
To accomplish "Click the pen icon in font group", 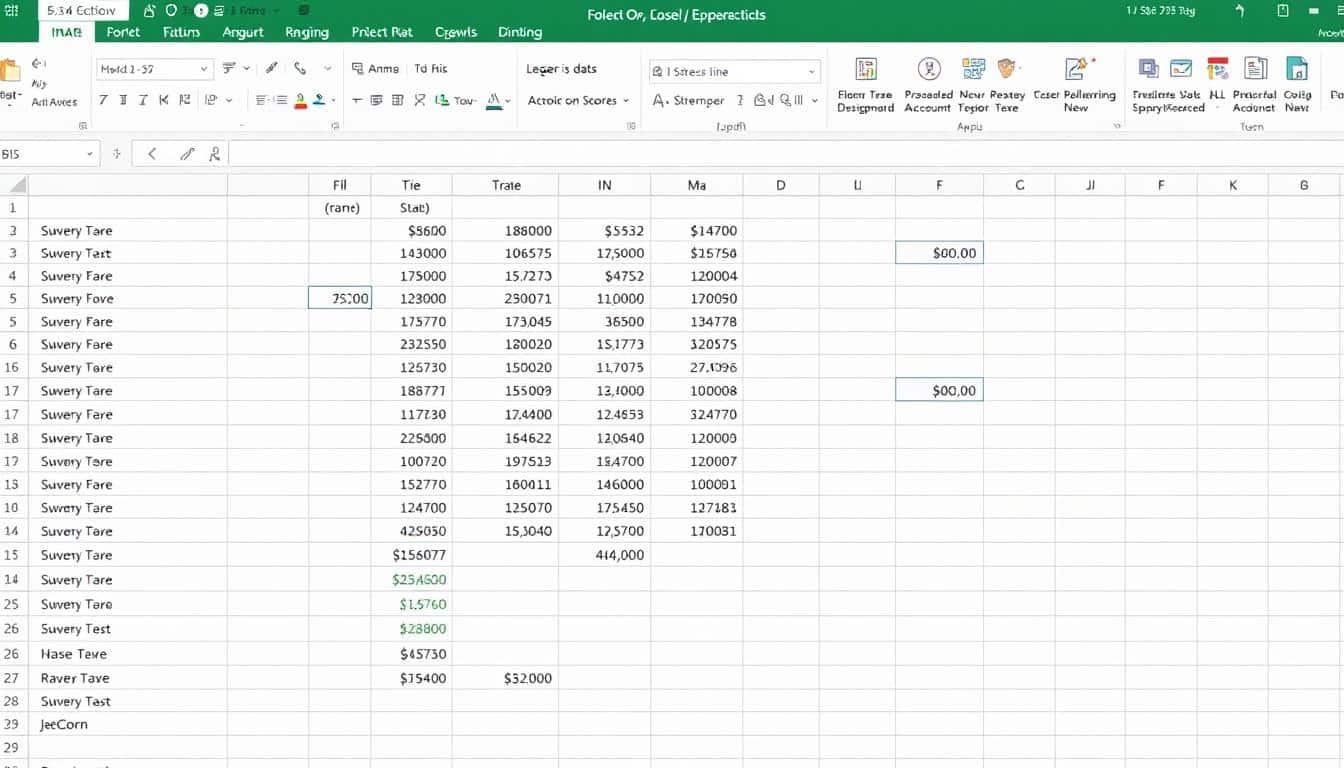I will (272, 69).
